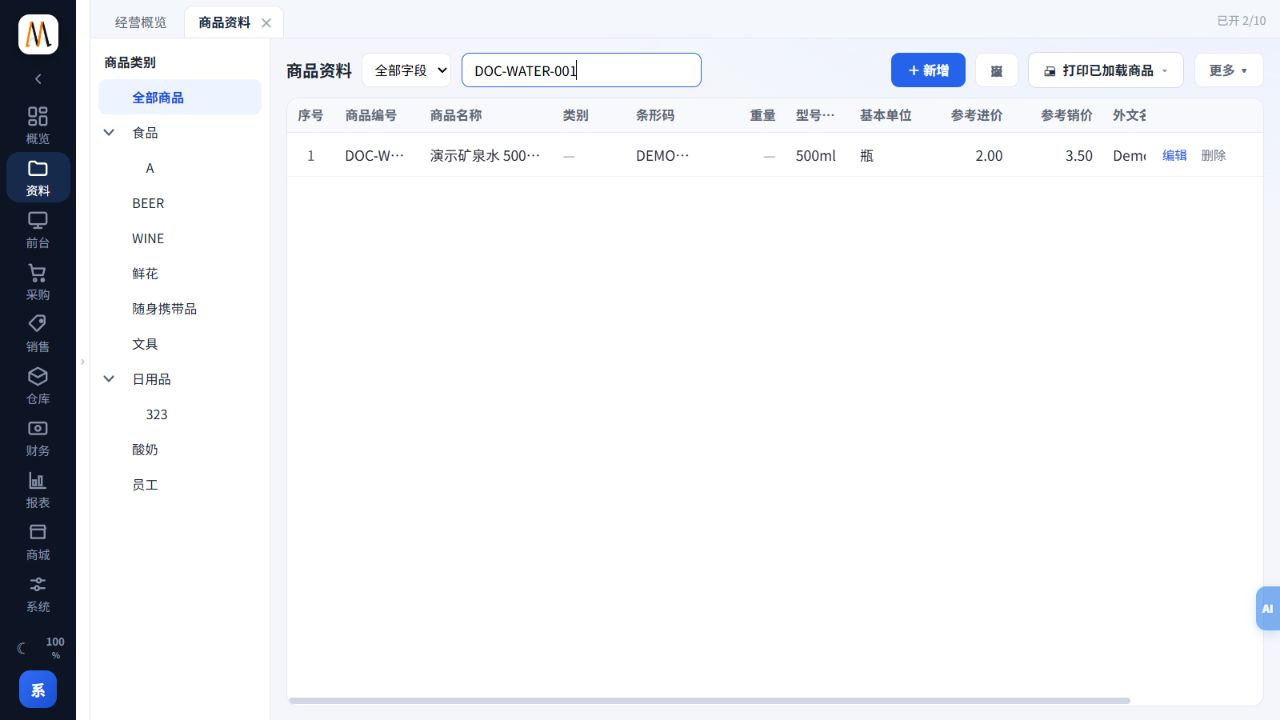The height and width of the screenshot is (720, 1280).
Task: Click the 条形码 column header
Action: click(x=655, y=115)
